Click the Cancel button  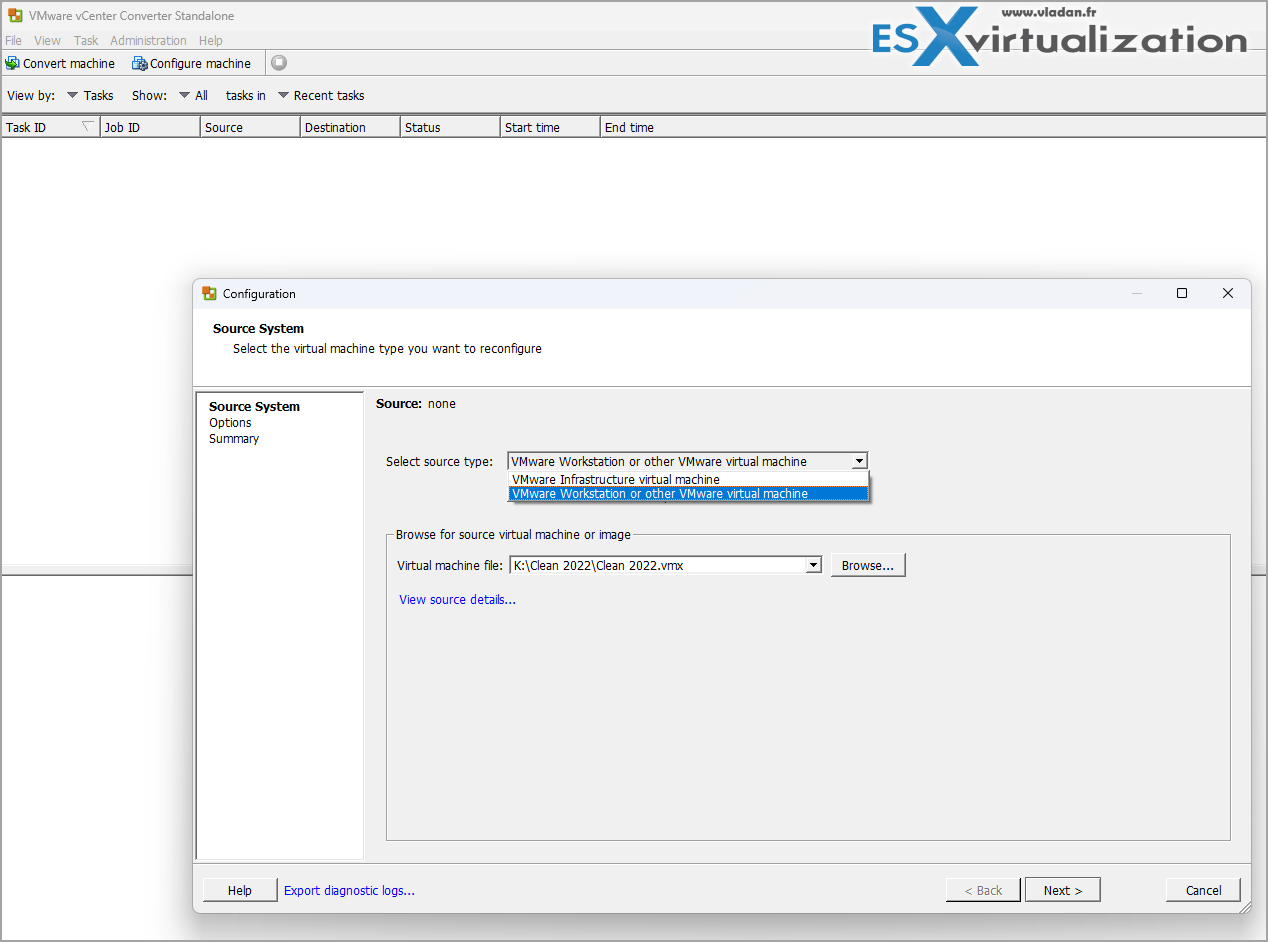point(1203,890)
